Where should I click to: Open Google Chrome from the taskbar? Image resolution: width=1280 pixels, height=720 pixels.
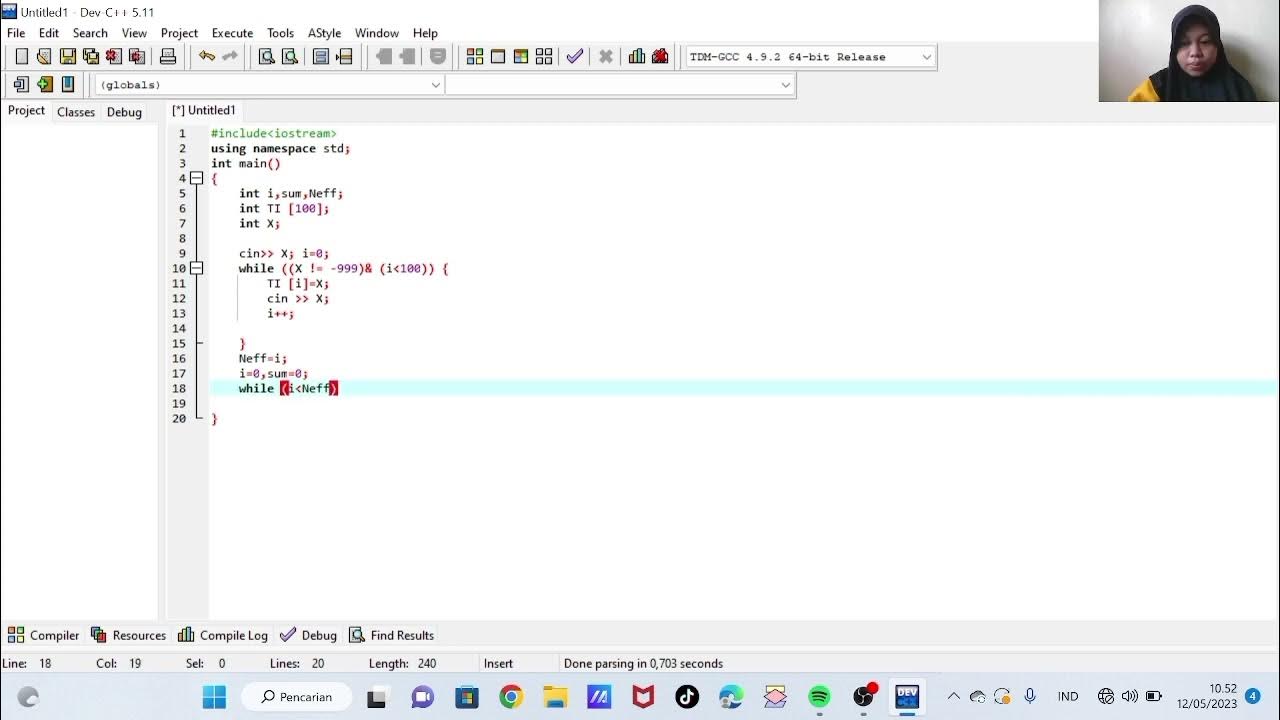point(511,697)
